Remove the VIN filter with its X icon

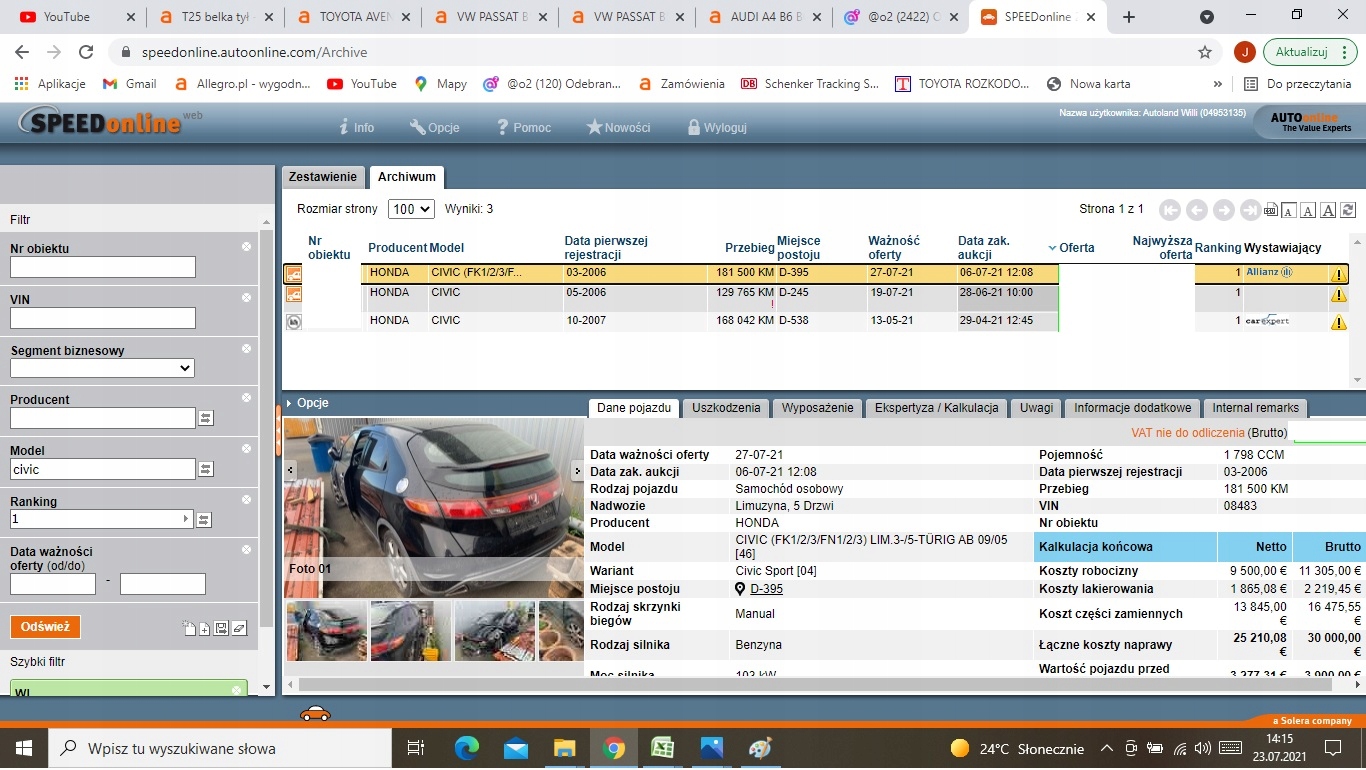click(246, 298)
